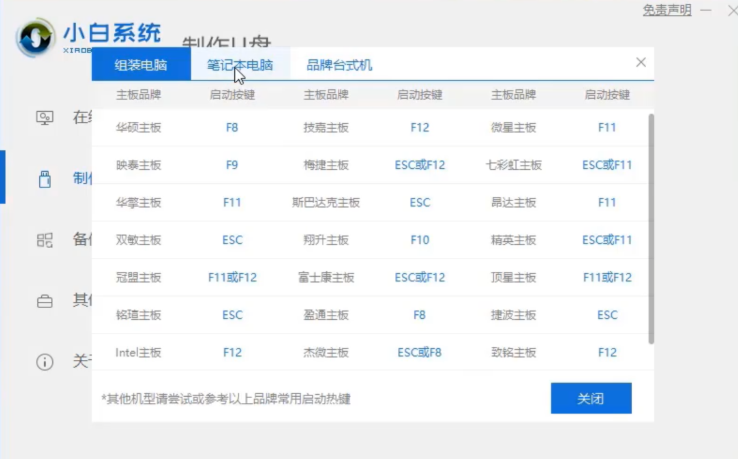The height and width of the screenshot is (459, 738).
Task: Click the 富士康主板 entry
Action: pos(326,278)
